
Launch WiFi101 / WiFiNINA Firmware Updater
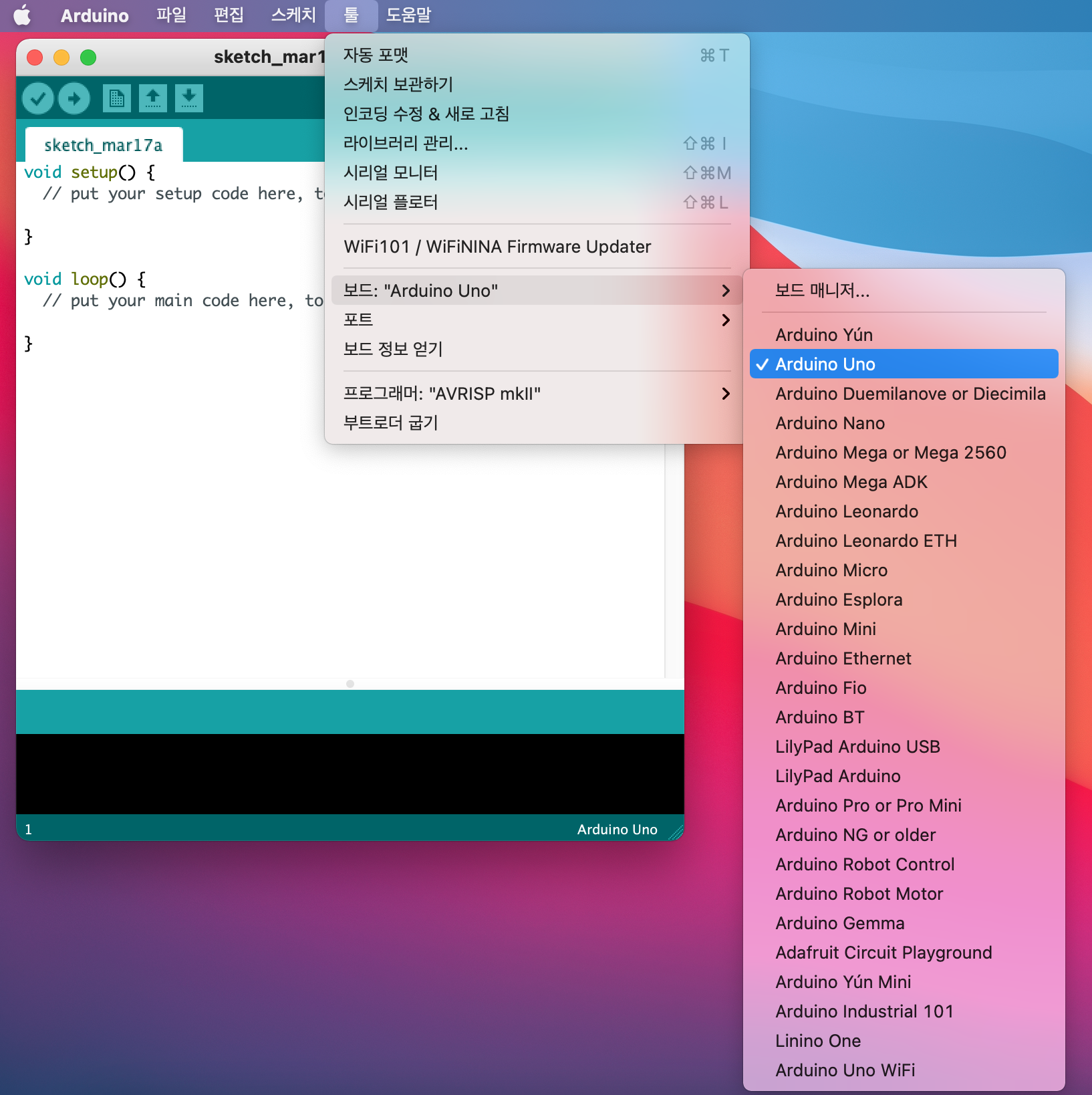point(537,247)
